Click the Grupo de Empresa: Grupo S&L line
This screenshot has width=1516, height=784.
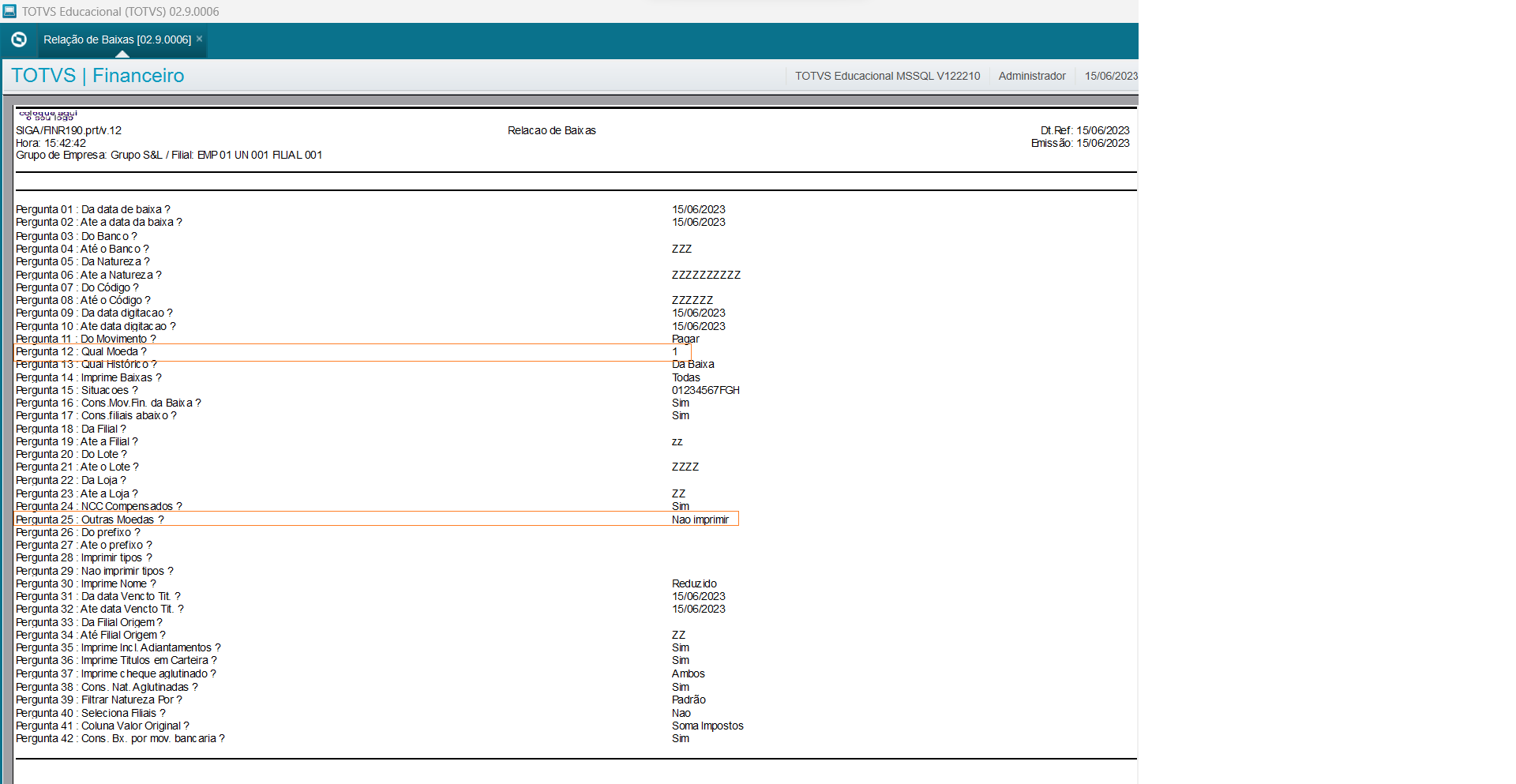pos(169,155)
